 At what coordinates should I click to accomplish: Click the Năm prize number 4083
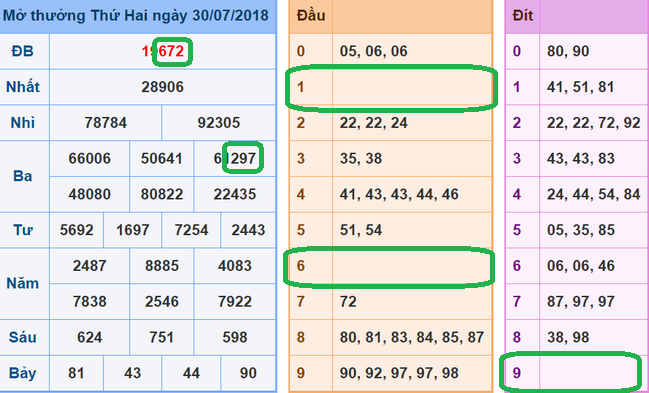[x=235, y=265]
